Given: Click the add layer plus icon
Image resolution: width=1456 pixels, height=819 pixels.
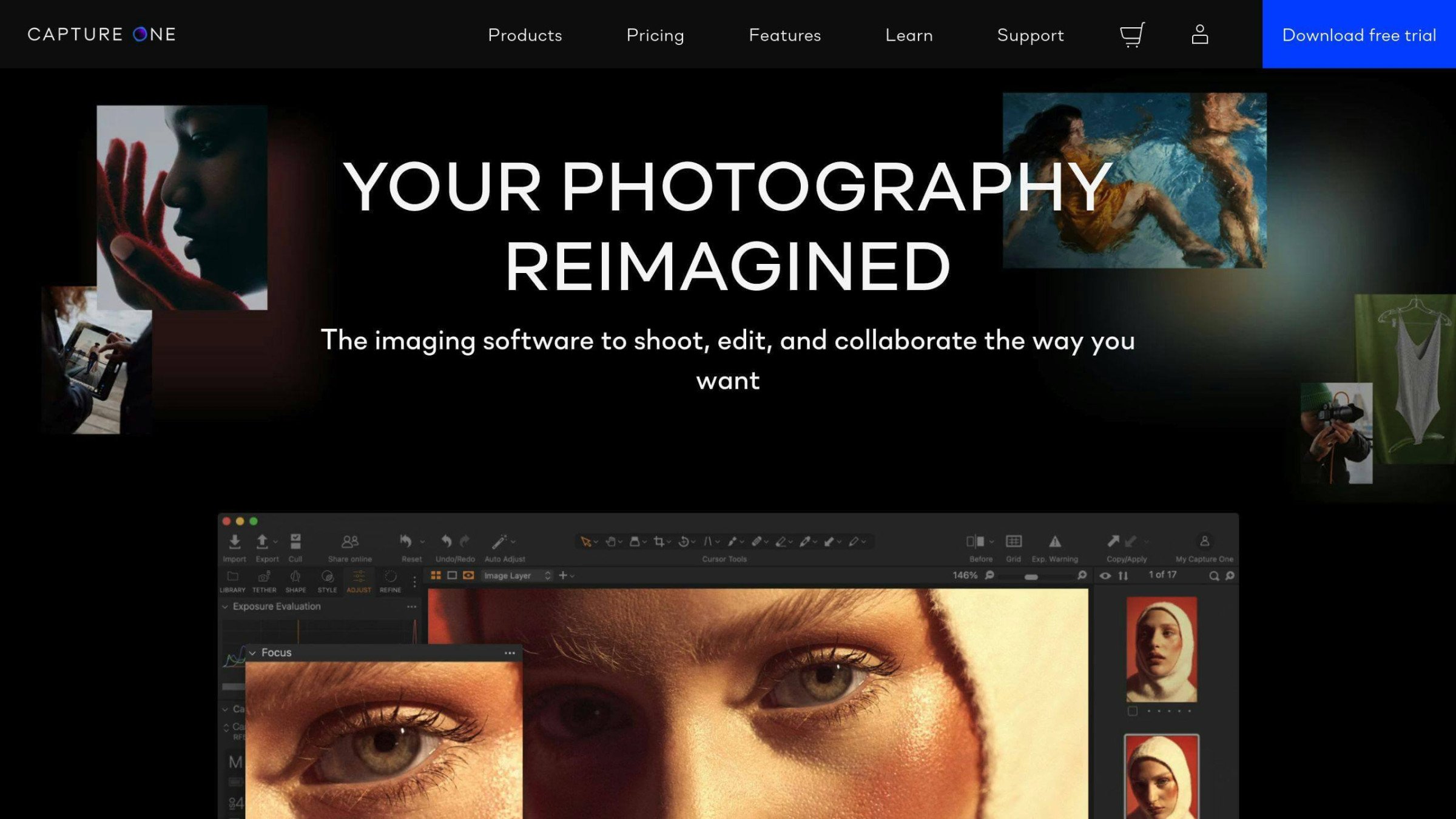Looking at the screenshot, I should pos(563,575).
